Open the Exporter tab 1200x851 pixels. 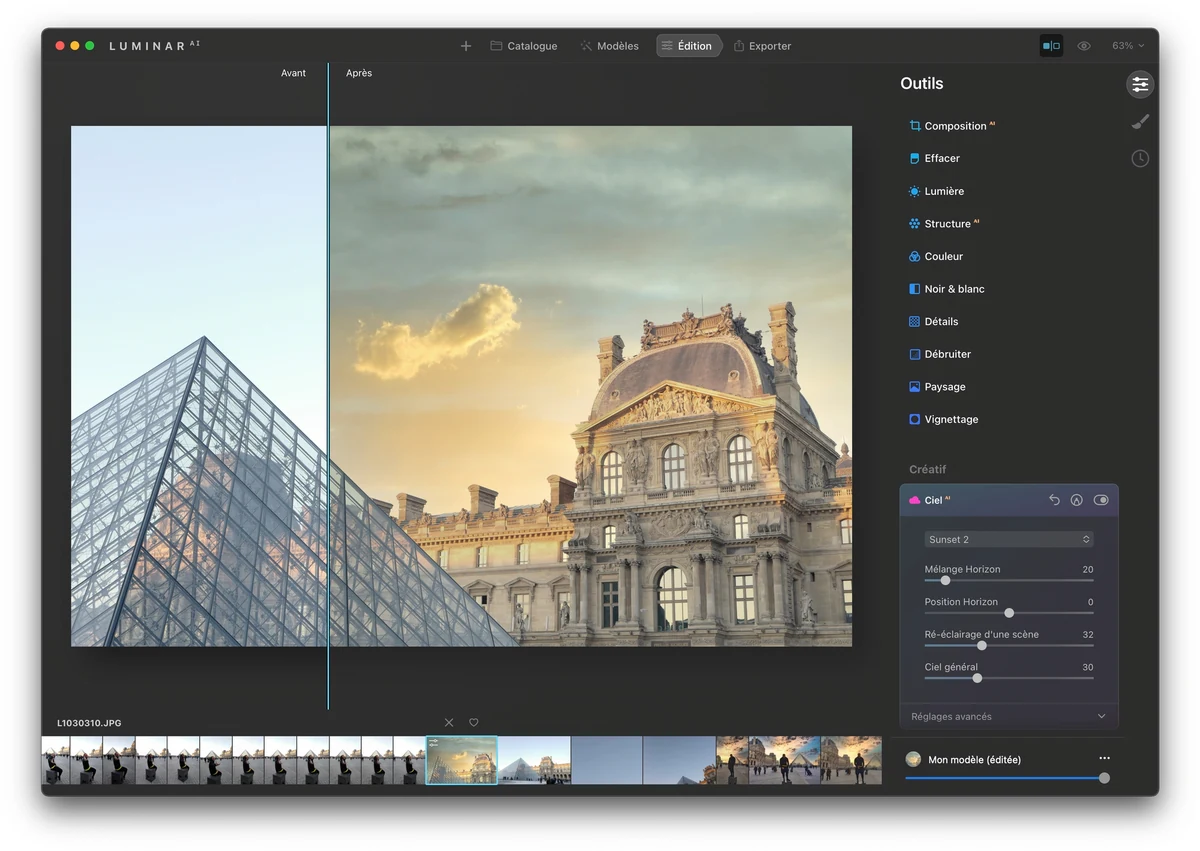[762, 46]
